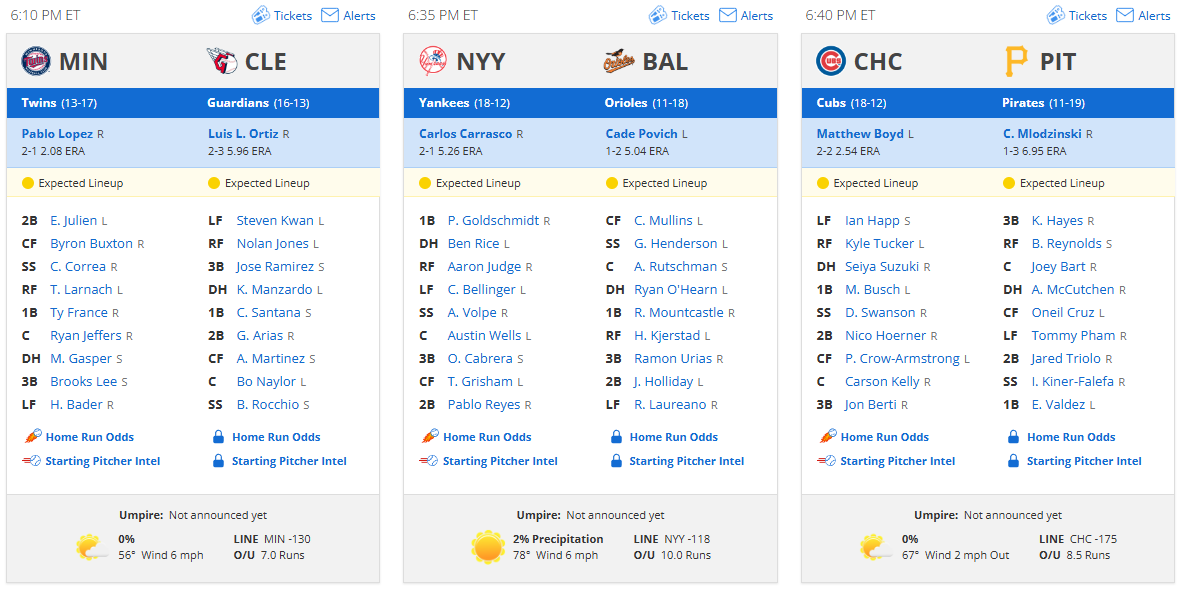
Task: Click the Orioles bird logo
Action: [x=619, y=61]
